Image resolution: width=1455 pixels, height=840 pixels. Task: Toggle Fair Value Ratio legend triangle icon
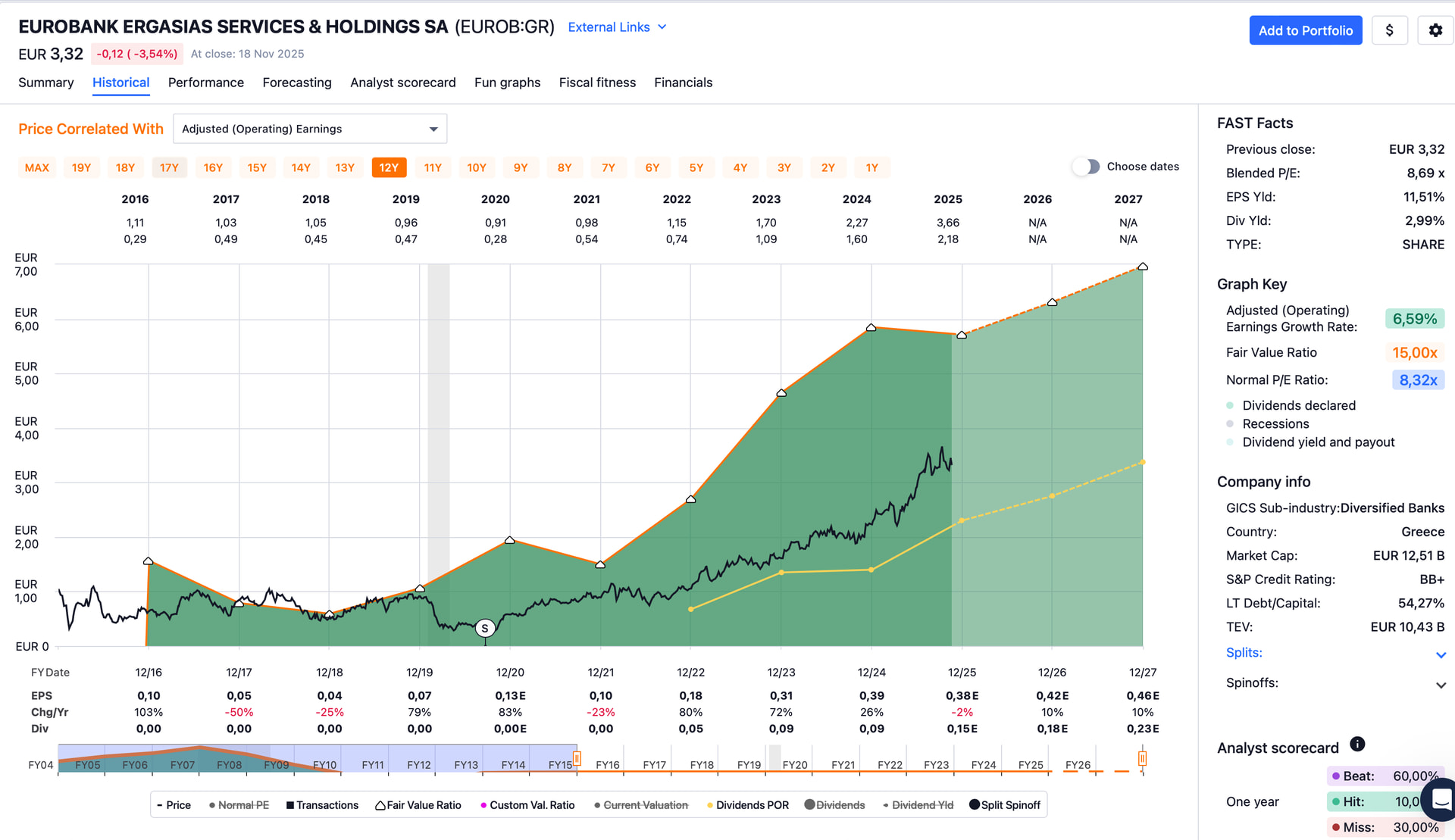(380, 805)
